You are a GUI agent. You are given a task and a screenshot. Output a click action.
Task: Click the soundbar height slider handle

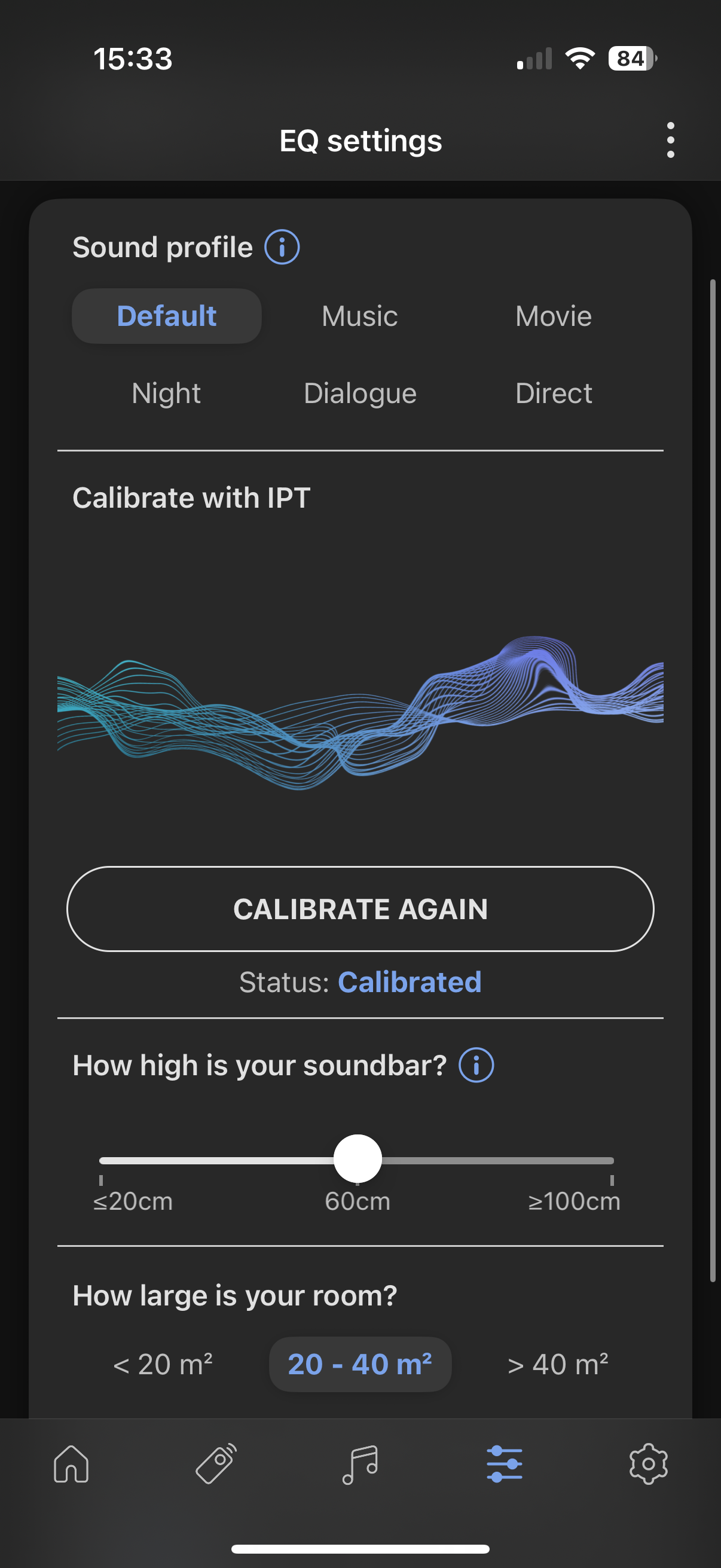358,1159
